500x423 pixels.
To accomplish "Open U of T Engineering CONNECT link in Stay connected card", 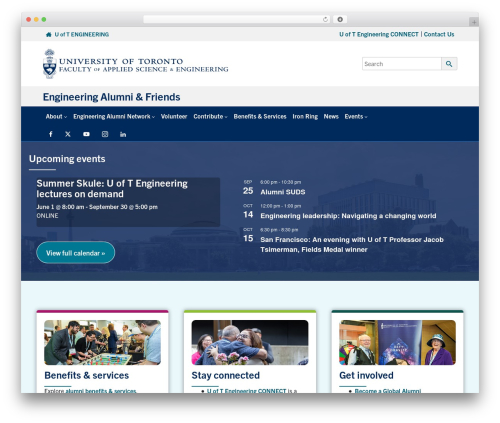I will 246,391.
